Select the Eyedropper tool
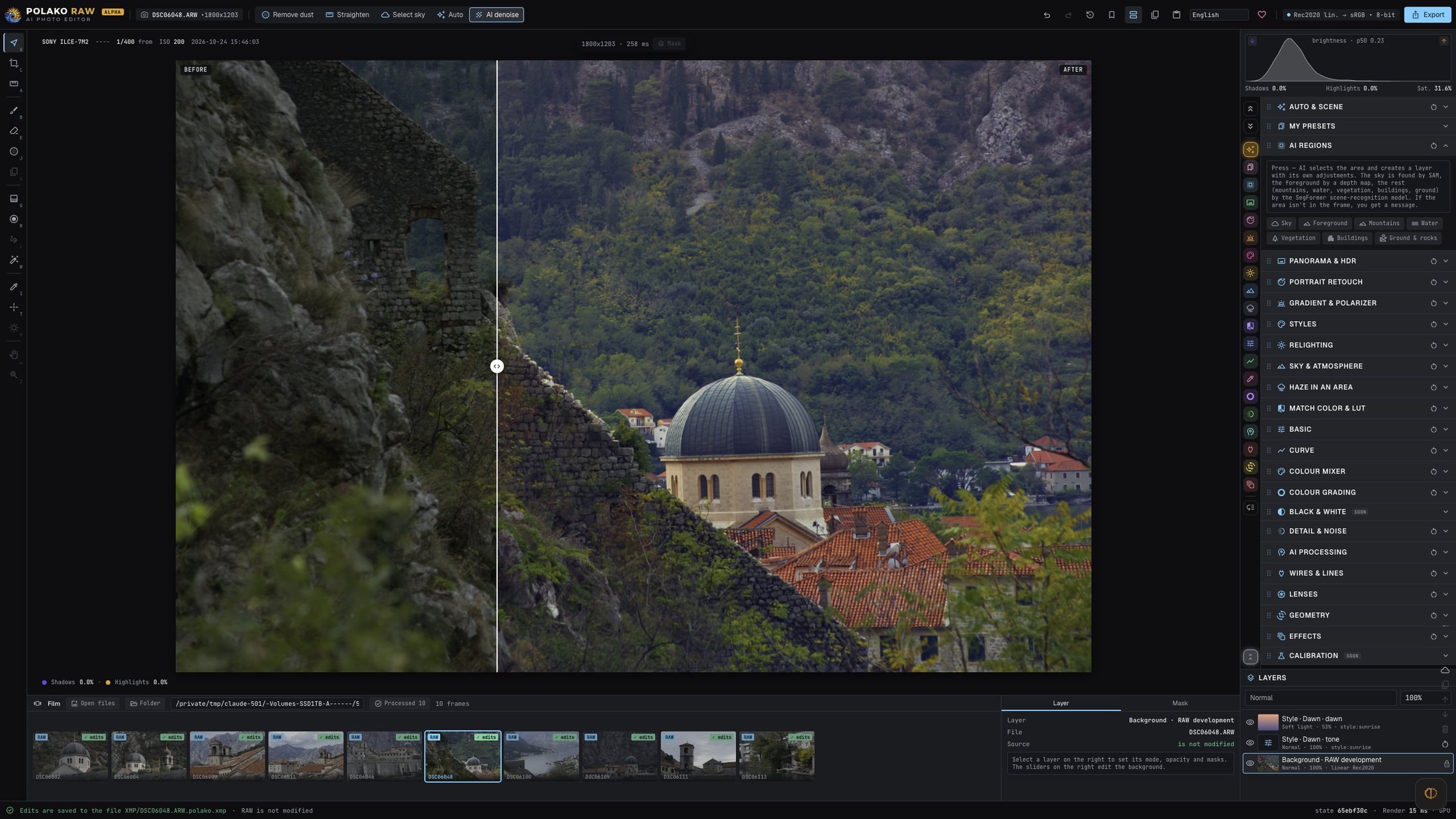Image resolution: width=1456 pixels, height=819 pixels. pyautogui.click(x=13, y=287)
